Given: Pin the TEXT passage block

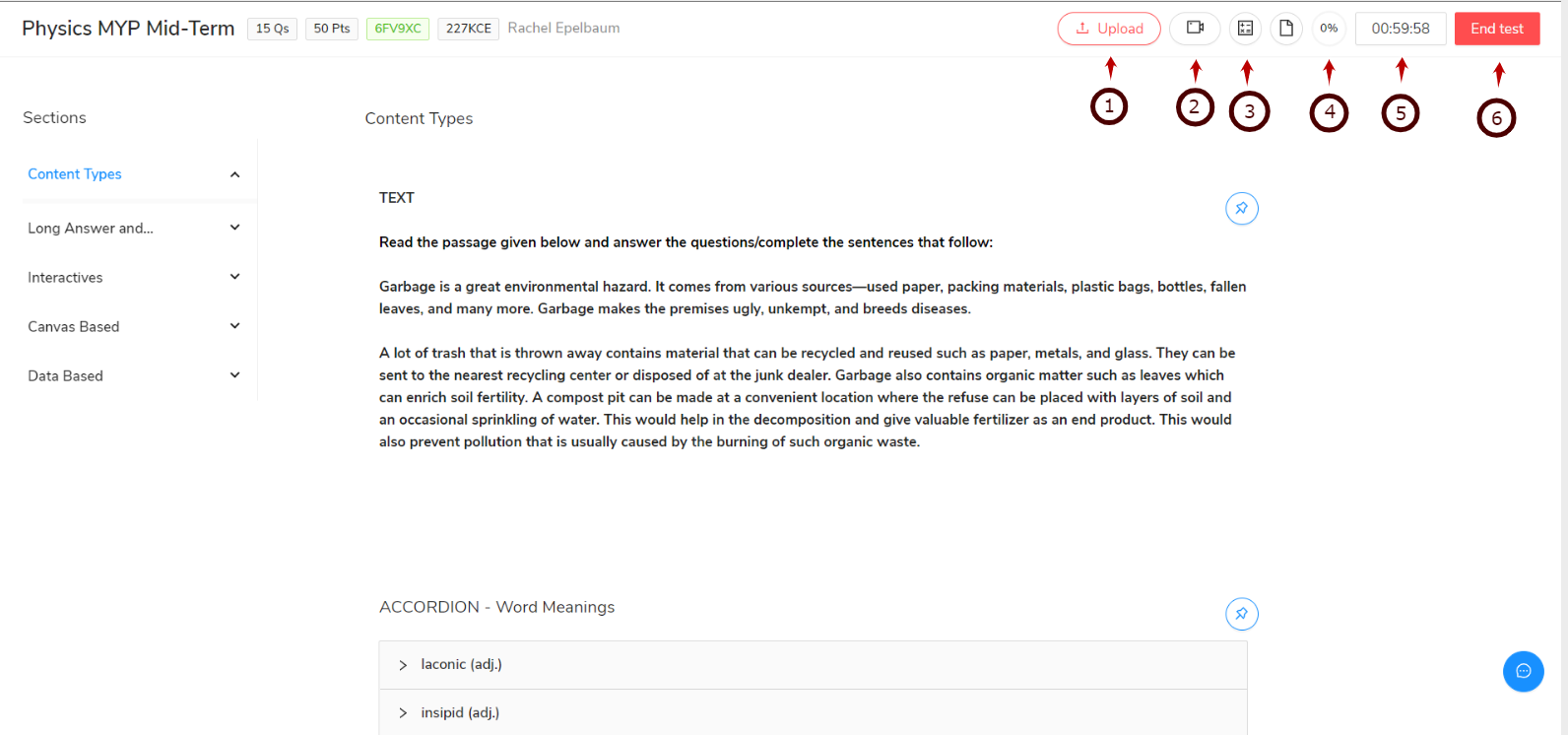Looking at the screenshot, I should click(x=1241, y=208).
